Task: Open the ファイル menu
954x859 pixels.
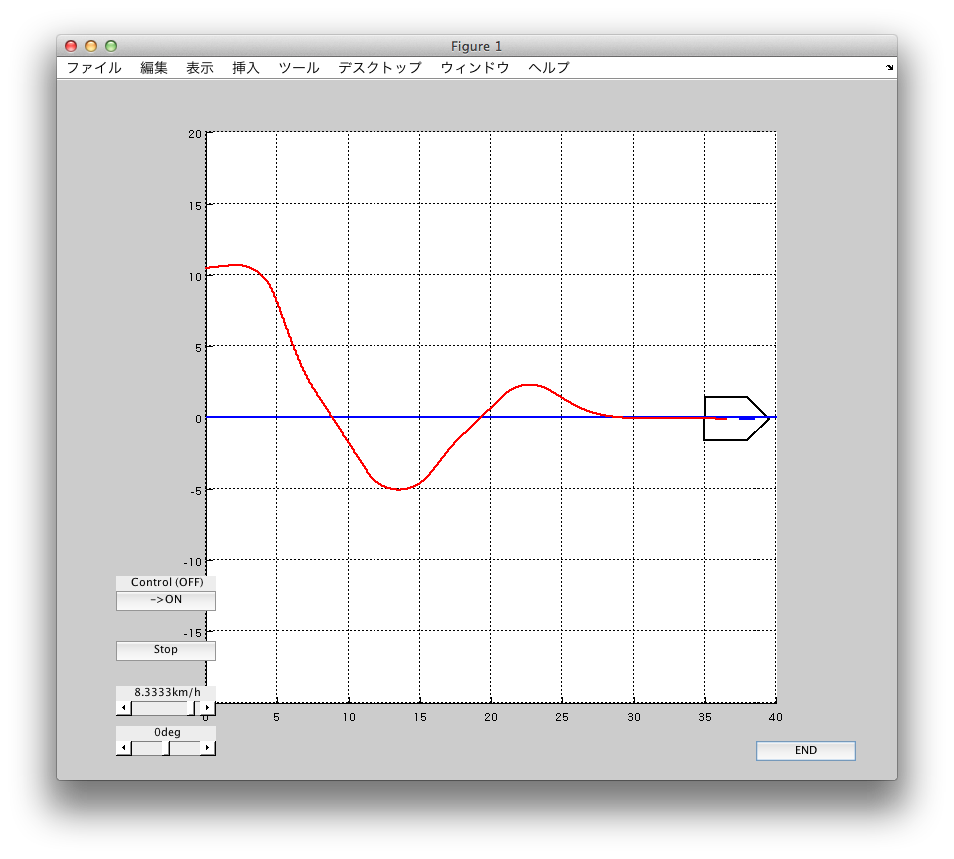Action: [94, 68]
